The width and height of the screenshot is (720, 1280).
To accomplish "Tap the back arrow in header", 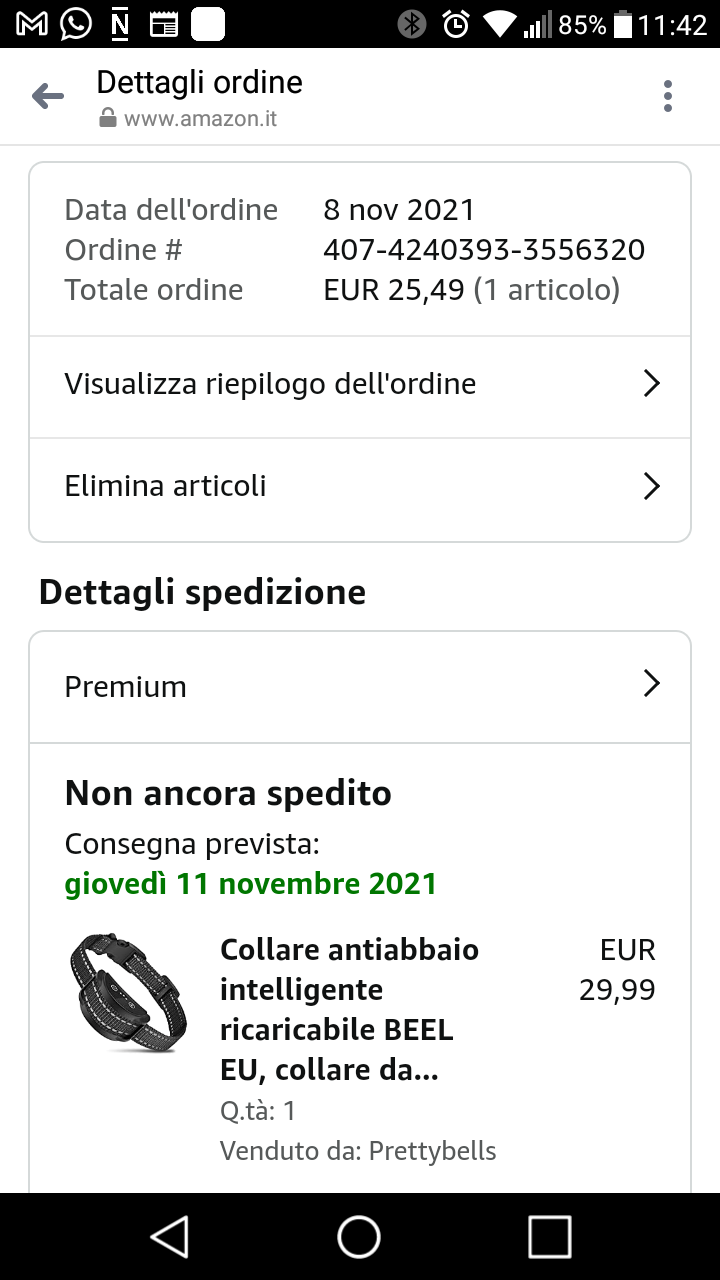I will [48, 96].
